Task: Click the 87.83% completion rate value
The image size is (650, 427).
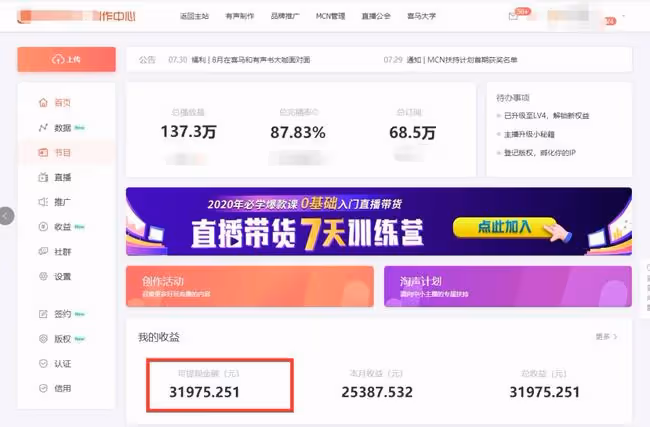Action: (298, 133)
